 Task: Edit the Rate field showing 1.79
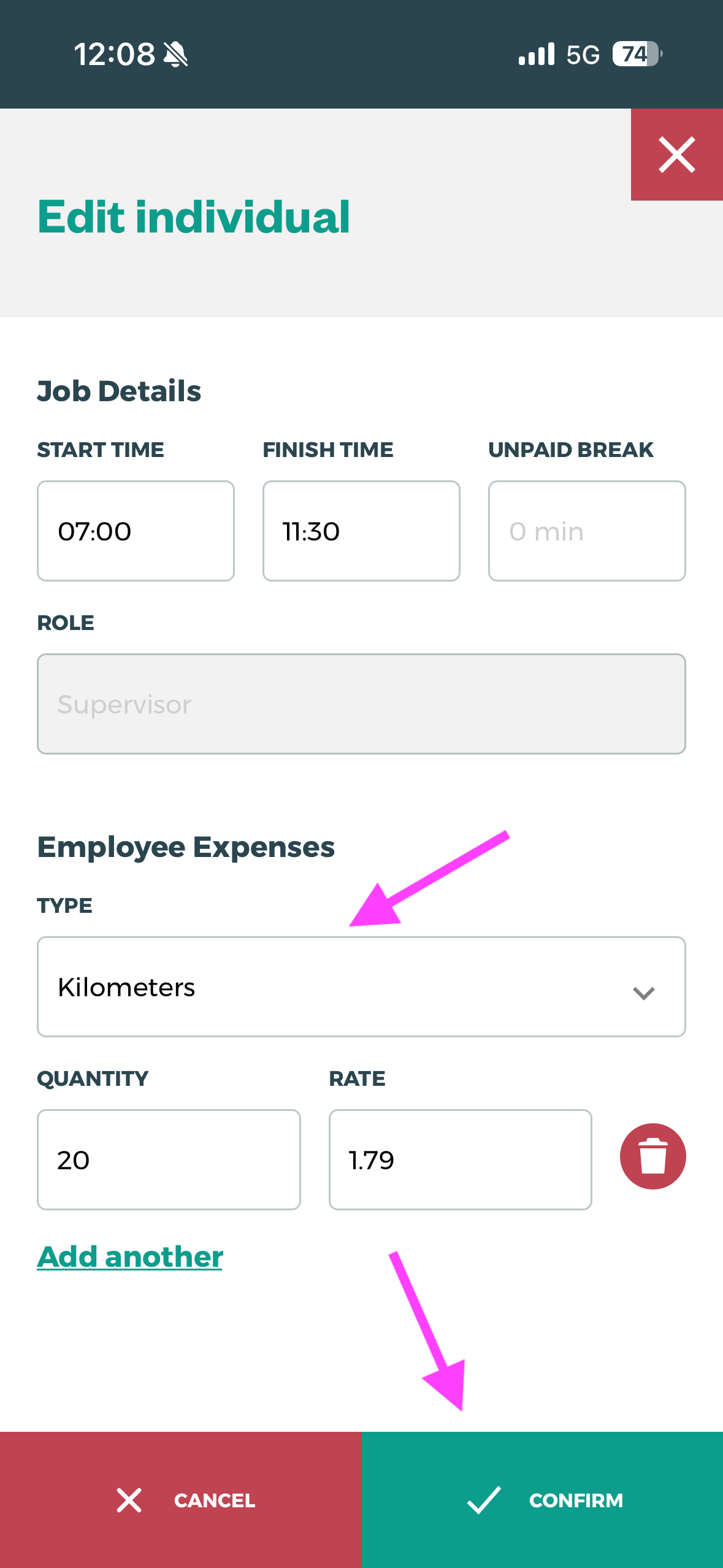pos(460,1159)
